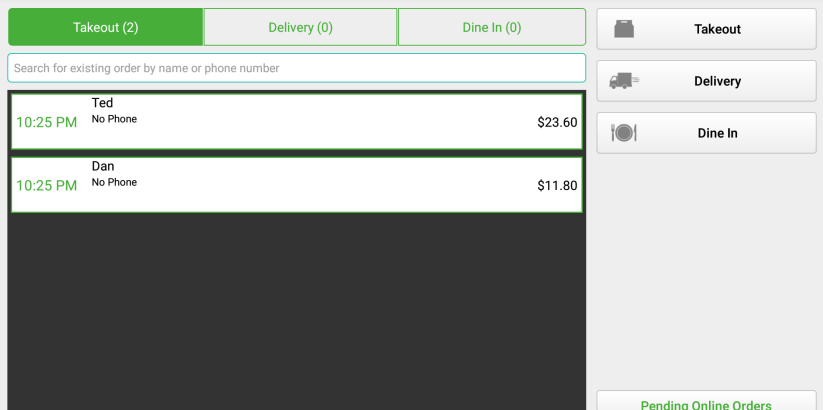This screenshot has width=823, height=410.
Task: Click the name Dan in the order list
Action: (103, 166)
